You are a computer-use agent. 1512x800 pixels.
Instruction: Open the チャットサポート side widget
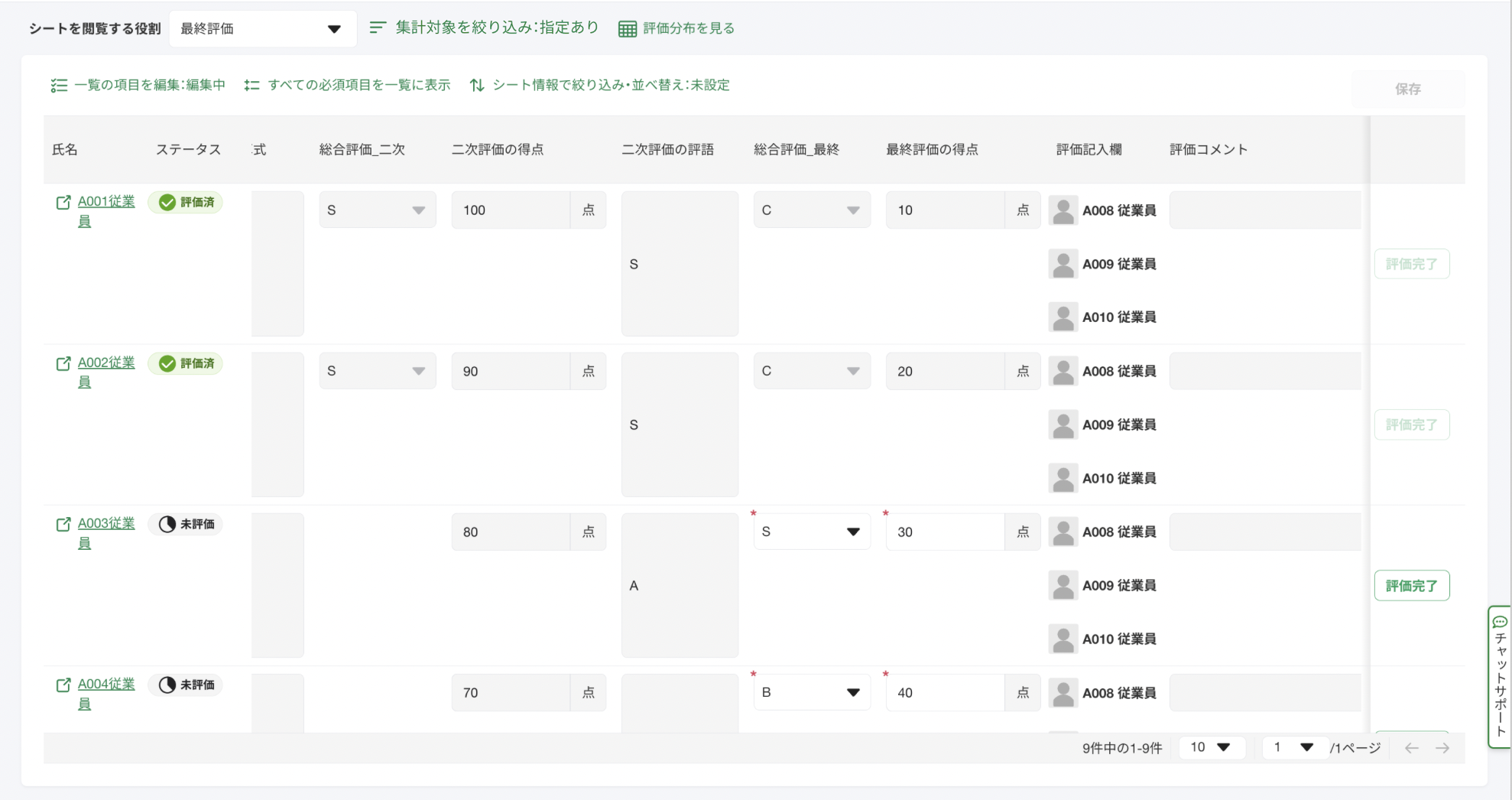point(1500,676)
